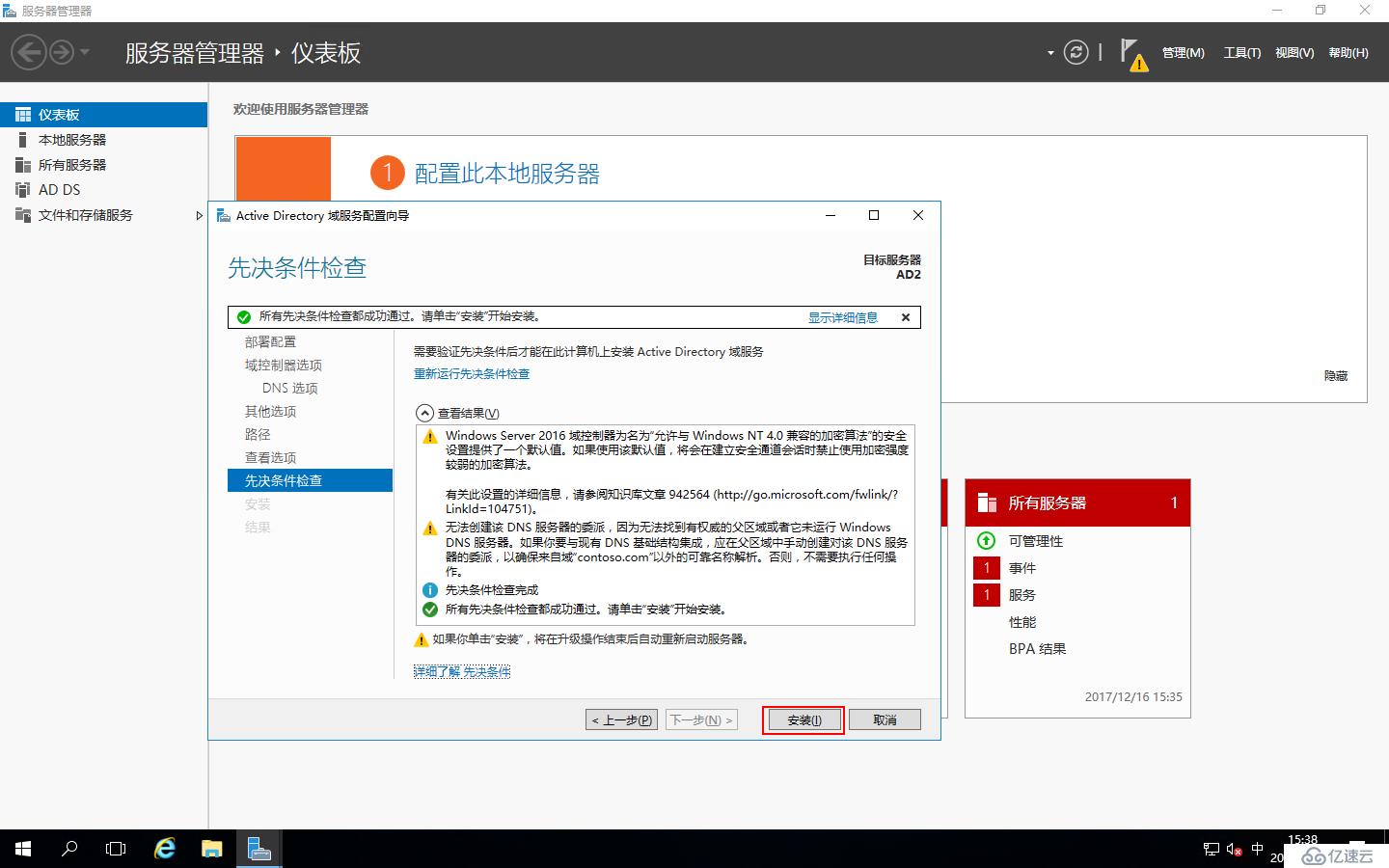Click the 上一步(P) button

point(622,719)
